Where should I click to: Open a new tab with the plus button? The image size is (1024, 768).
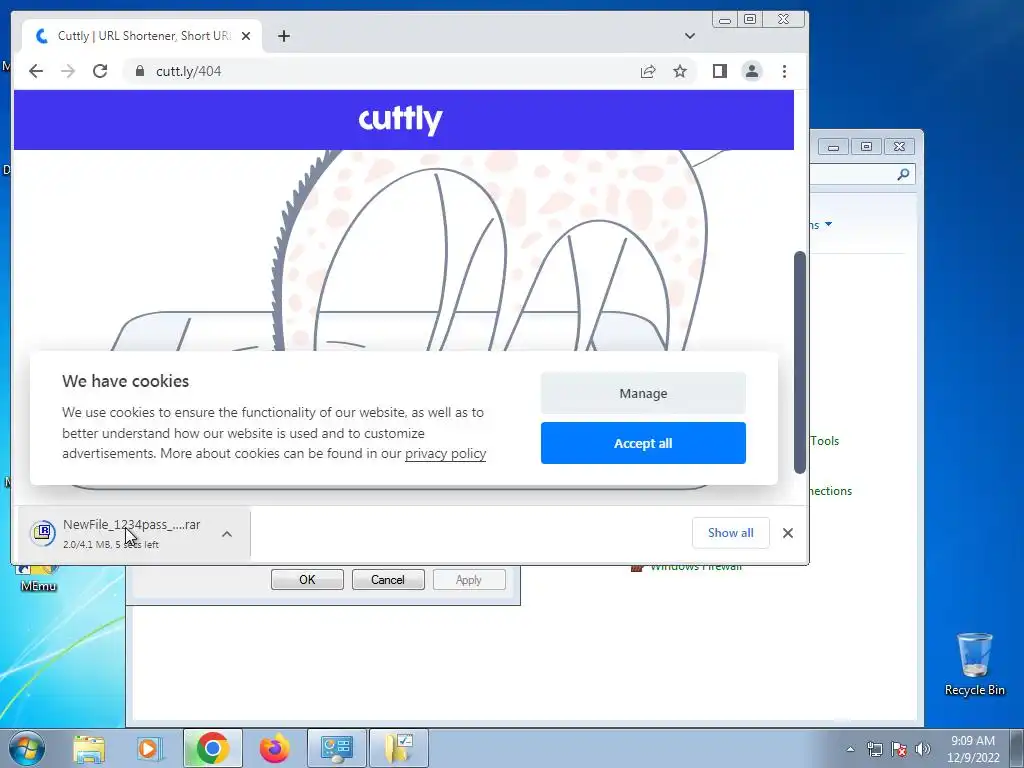tap(283, 36)
